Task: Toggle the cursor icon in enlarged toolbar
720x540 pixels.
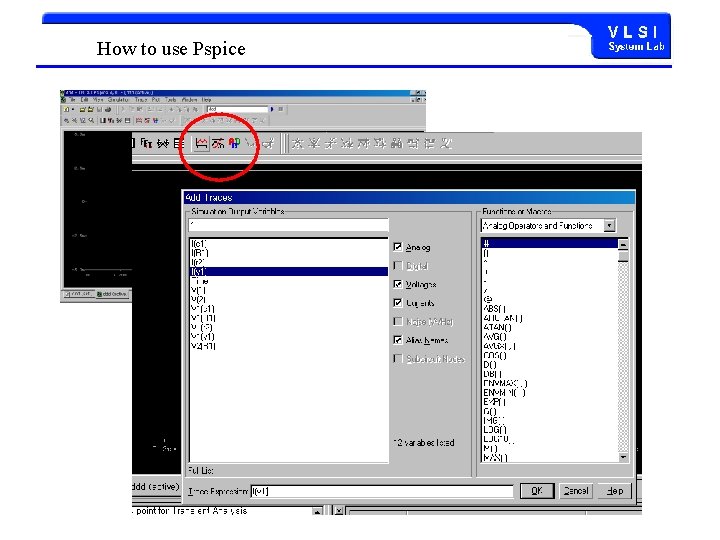Action: point(268,143)
